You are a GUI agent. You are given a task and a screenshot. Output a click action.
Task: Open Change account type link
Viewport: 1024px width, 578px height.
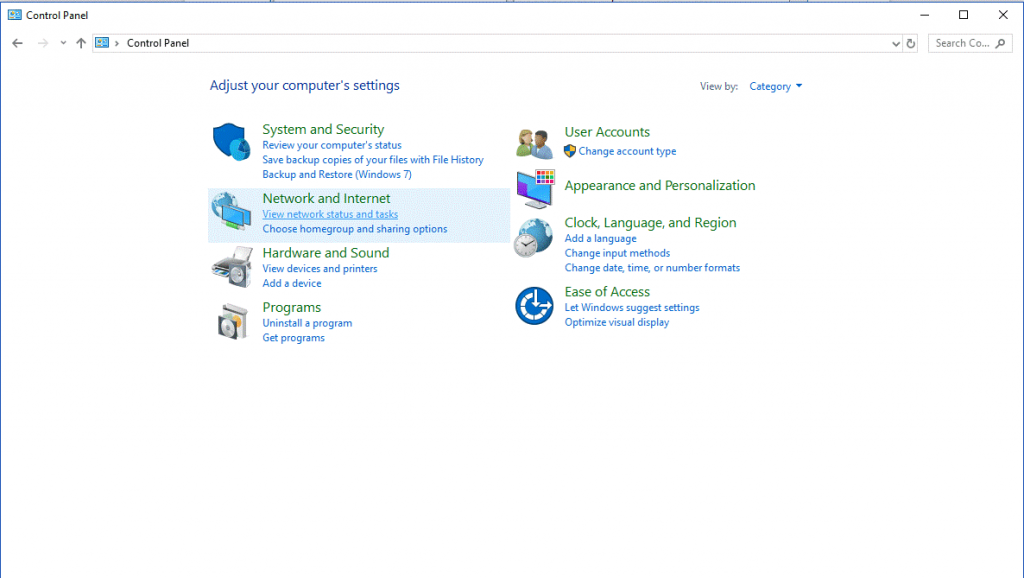click(x=627, y=151)
